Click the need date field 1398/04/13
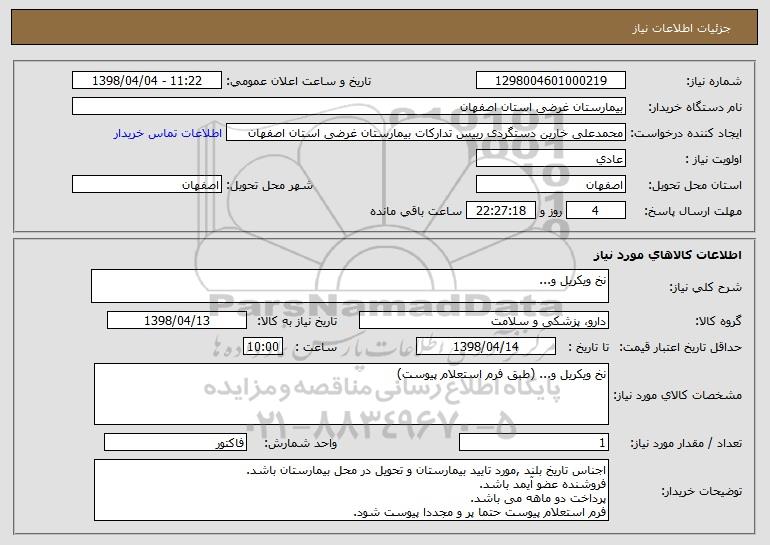 [177, 320]
